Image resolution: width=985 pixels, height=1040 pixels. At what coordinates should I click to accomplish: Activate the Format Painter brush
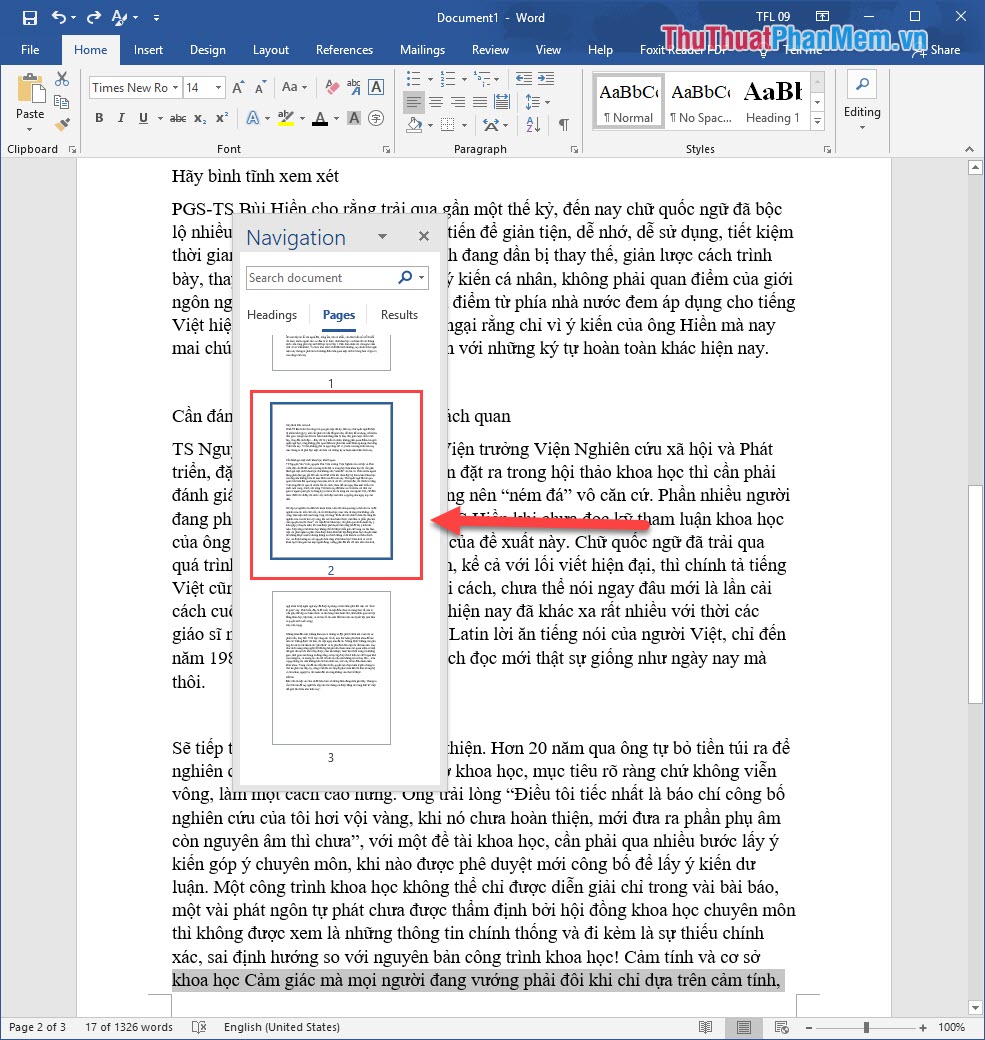tap(62, 124)
